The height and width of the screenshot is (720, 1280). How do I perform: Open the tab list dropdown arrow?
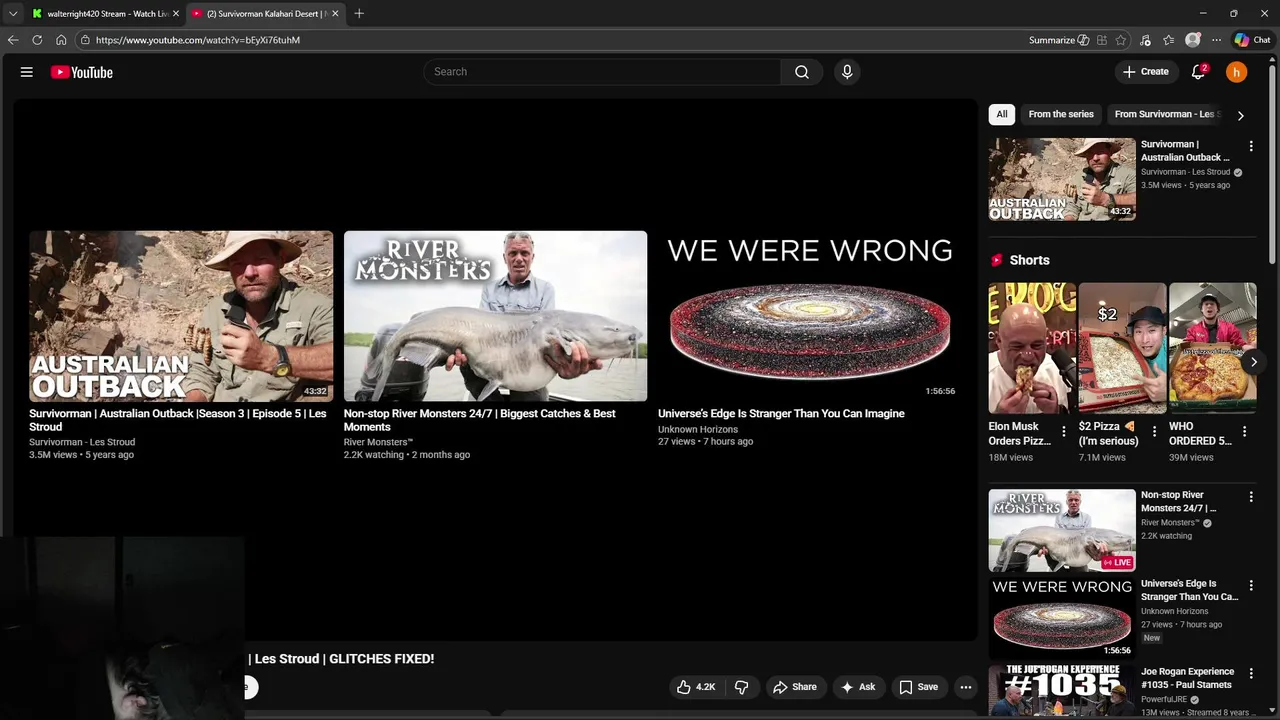(x=13, y=14)
